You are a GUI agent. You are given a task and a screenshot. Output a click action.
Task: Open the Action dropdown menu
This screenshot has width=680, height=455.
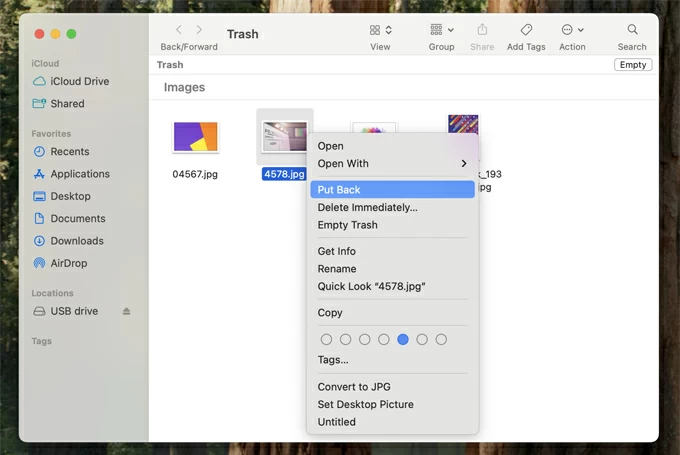[572, 31]
